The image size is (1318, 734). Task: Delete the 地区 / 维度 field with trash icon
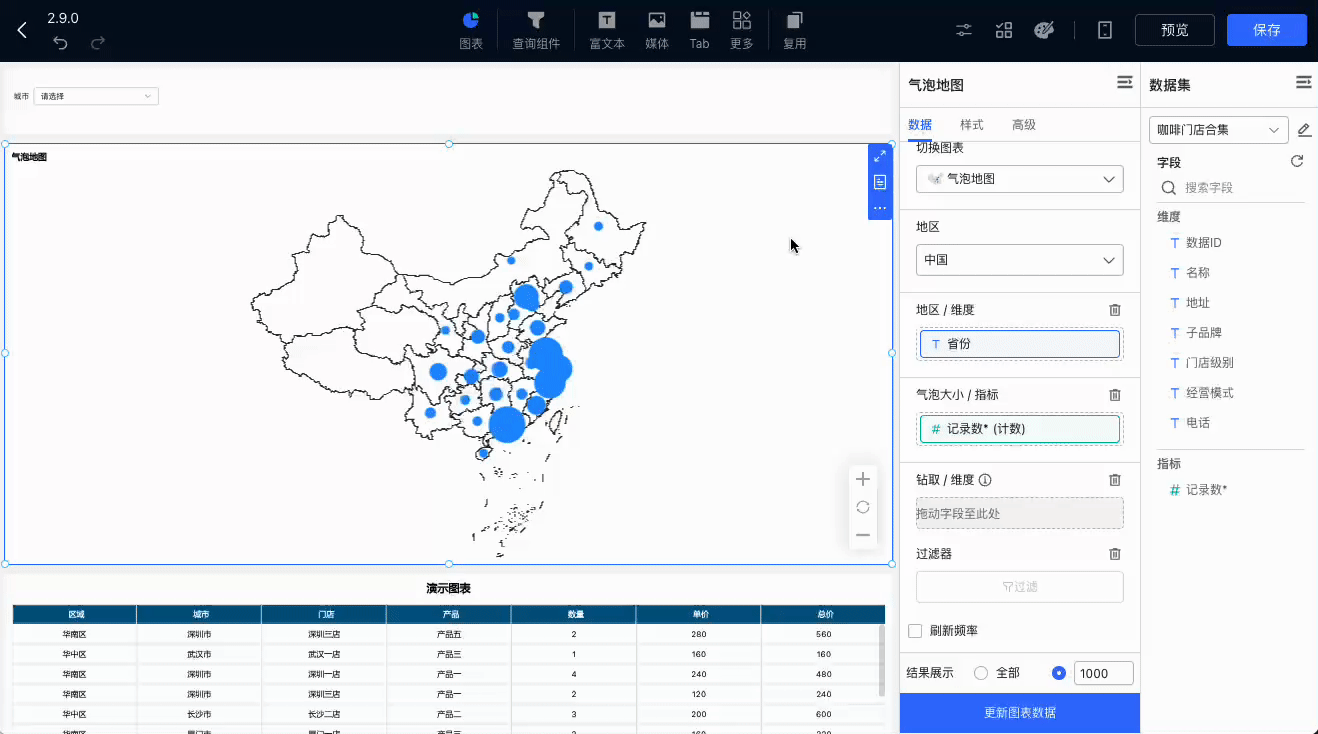[1115, 311]
